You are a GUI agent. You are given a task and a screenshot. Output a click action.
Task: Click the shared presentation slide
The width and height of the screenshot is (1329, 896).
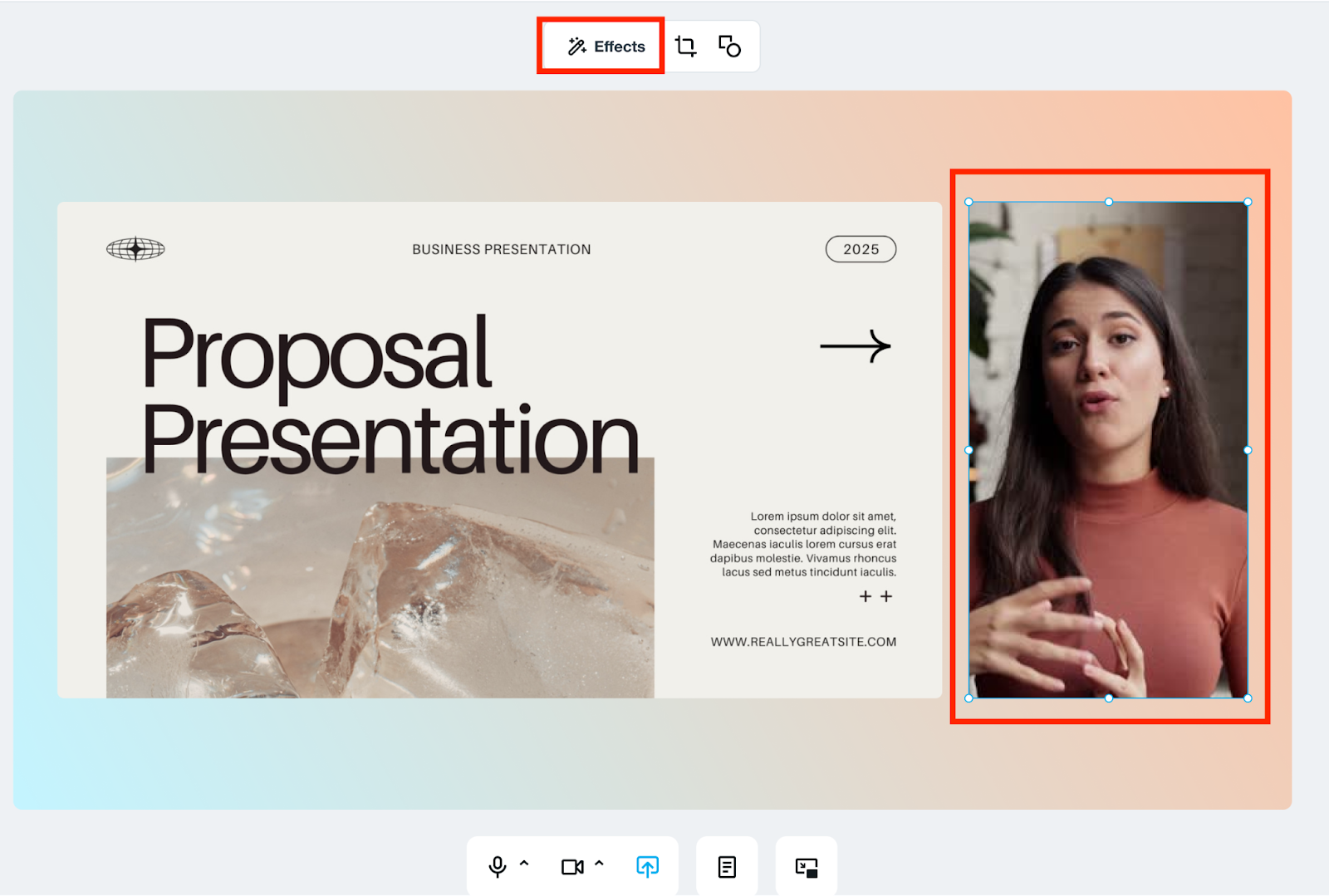tap(498, 448)
